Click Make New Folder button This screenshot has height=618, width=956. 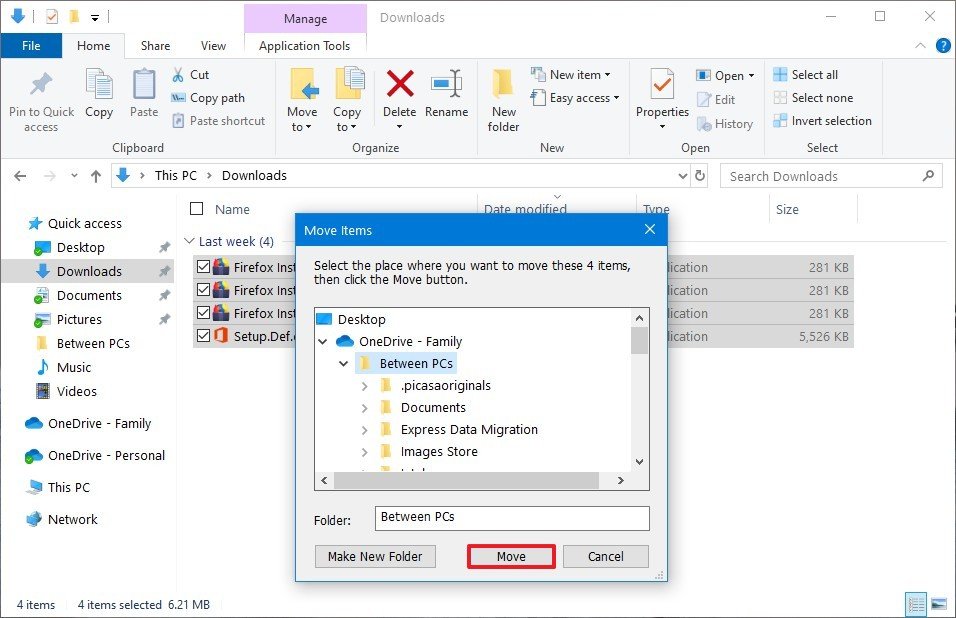(x=375, y=556)
